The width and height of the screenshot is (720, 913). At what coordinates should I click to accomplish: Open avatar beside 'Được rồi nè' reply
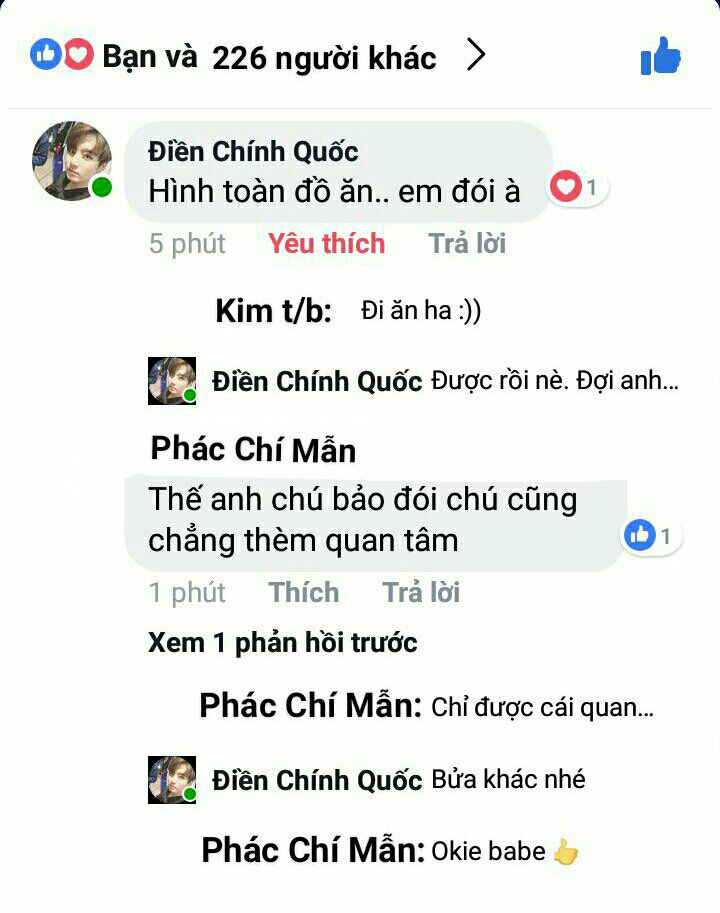coord(172,381)
